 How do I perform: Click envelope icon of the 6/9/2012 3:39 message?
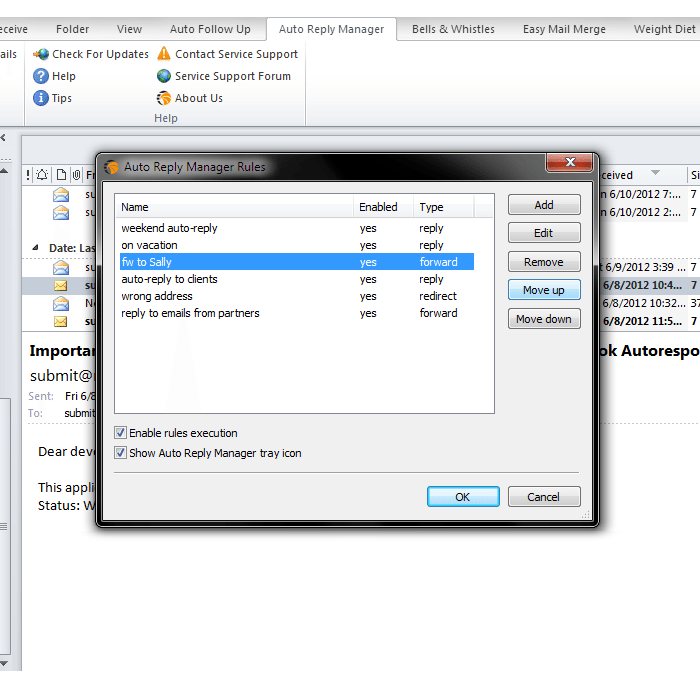[61, 268]
